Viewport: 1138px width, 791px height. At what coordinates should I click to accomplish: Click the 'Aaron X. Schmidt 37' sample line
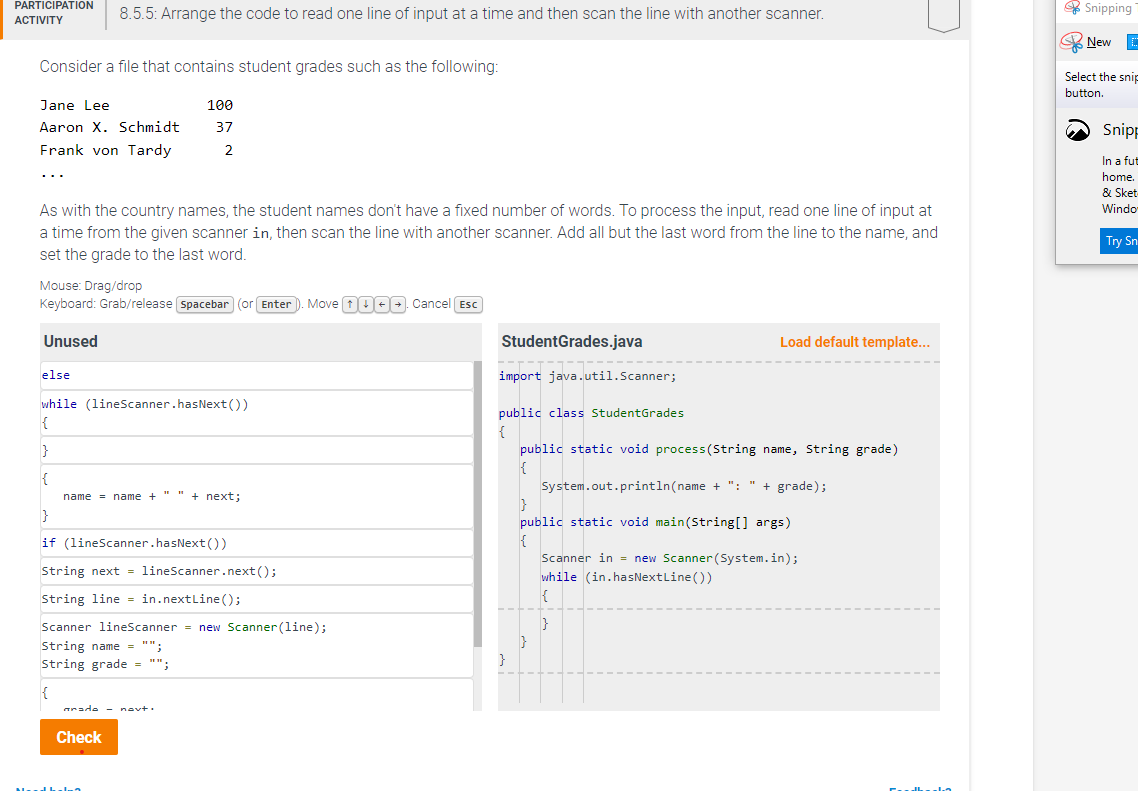[x=136, y=127]
